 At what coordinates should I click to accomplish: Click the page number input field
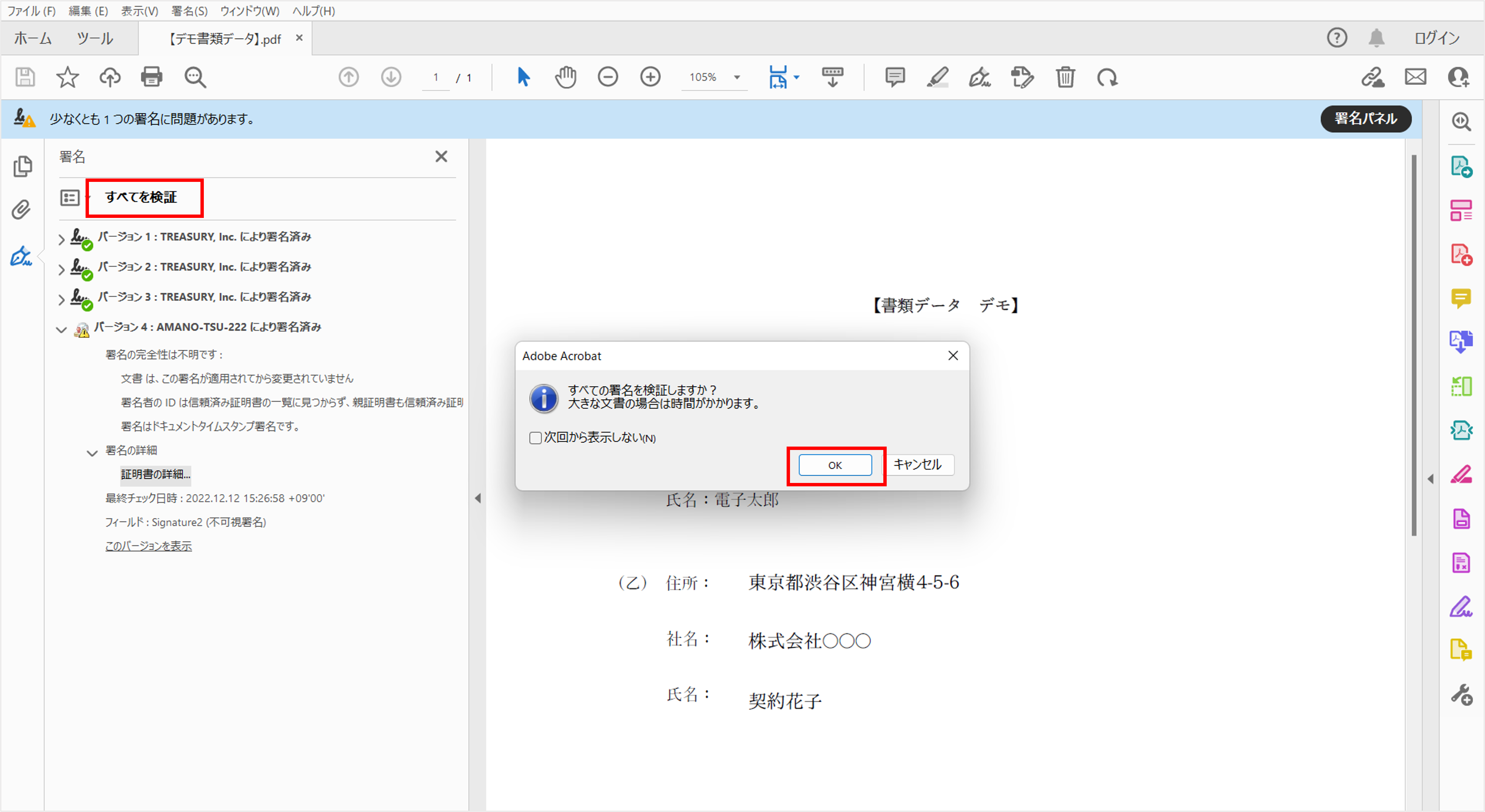point(436,77)
